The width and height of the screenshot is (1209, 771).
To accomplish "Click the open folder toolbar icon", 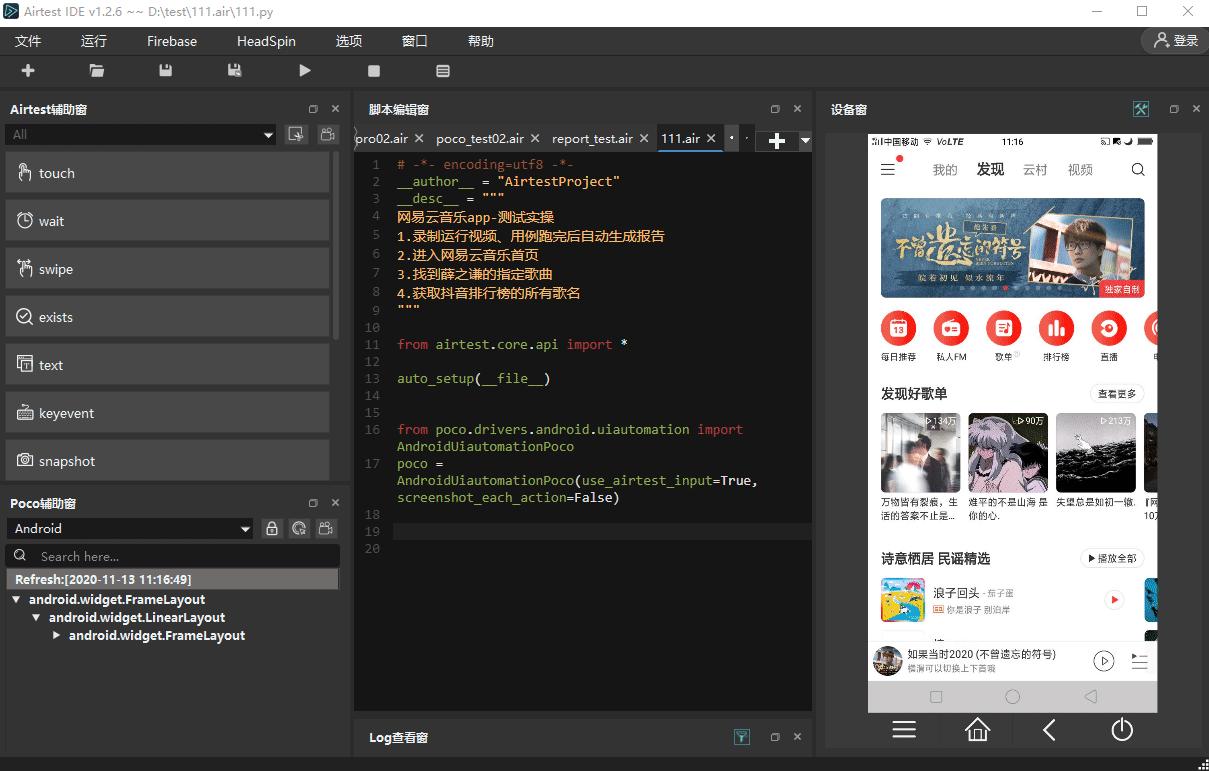I will coord(97,71).
